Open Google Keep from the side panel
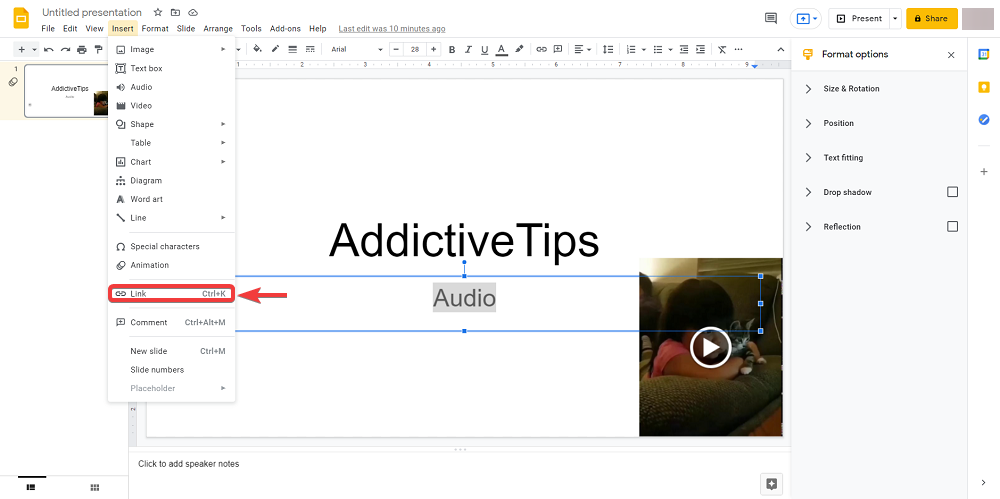The height and width of the screenshot is (499, 1000). 984,87
